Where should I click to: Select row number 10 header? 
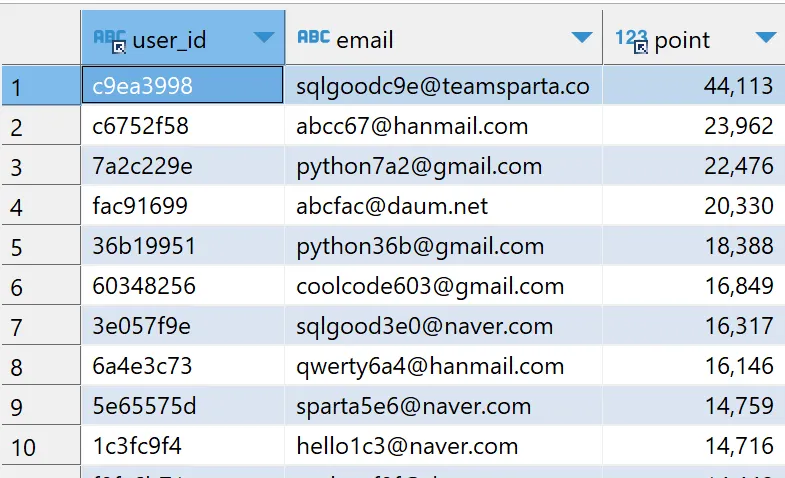[41, 446]
